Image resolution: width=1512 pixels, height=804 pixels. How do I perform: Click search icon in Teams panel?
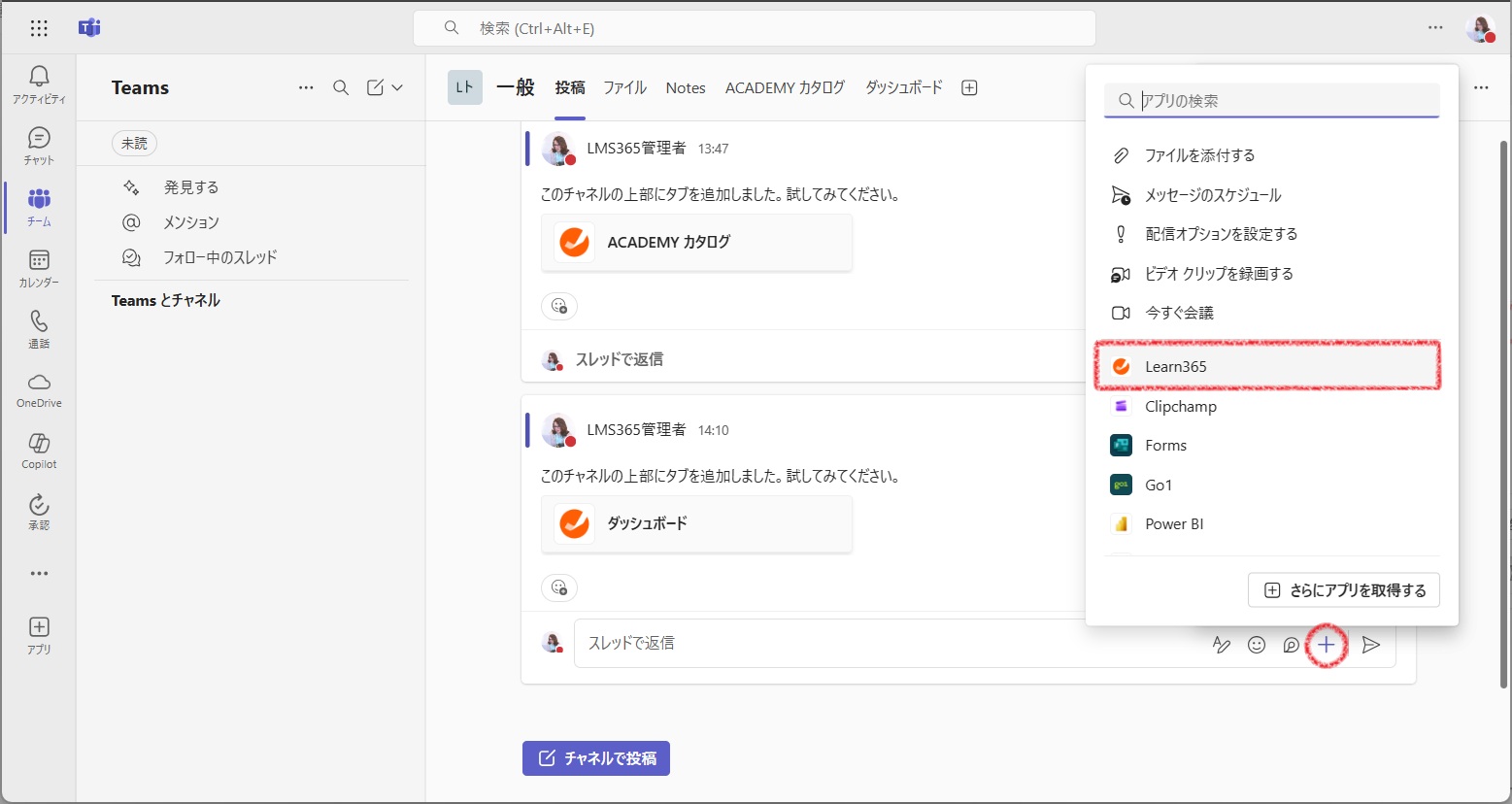pyautogui.click(x=341, y=87)
